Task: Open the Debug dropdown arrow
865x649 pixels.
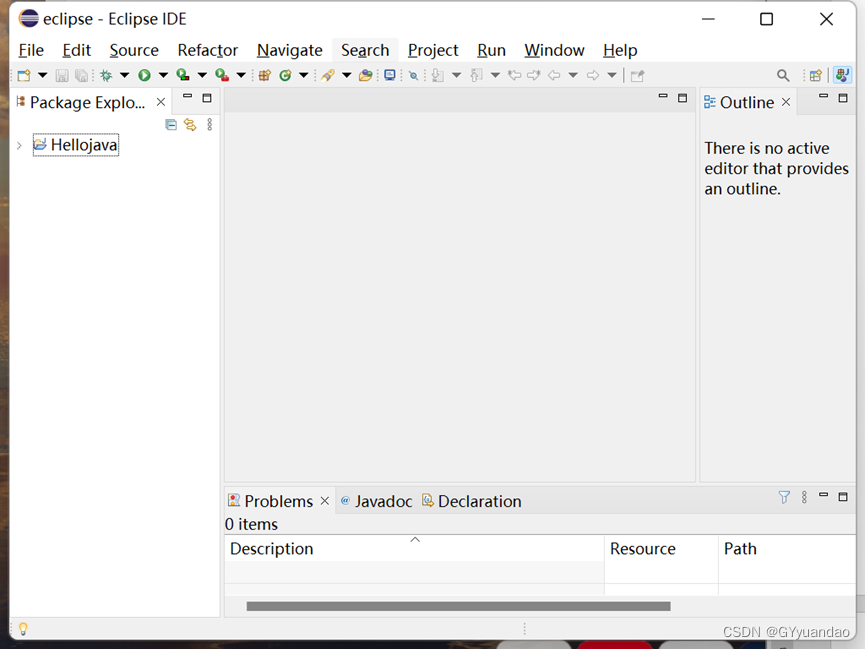Action: tap(124, 74)
